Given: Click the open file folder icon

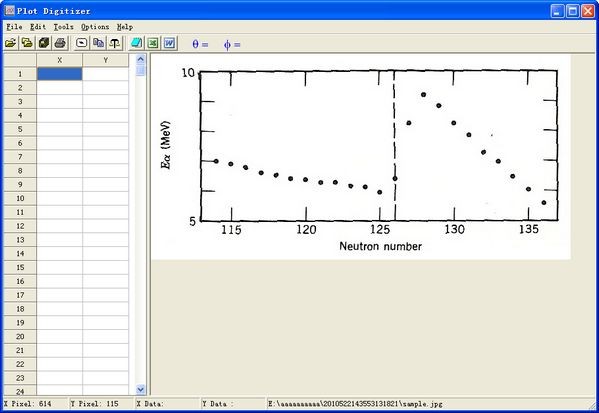Looking at the screenshot, I should tap(11, 43).
